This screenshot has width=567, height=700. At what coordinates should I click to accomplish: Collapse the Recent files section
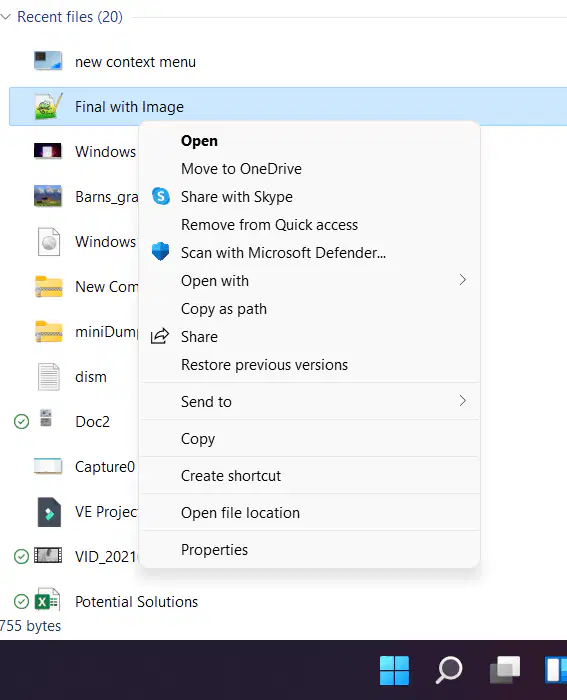pos(6,17)
